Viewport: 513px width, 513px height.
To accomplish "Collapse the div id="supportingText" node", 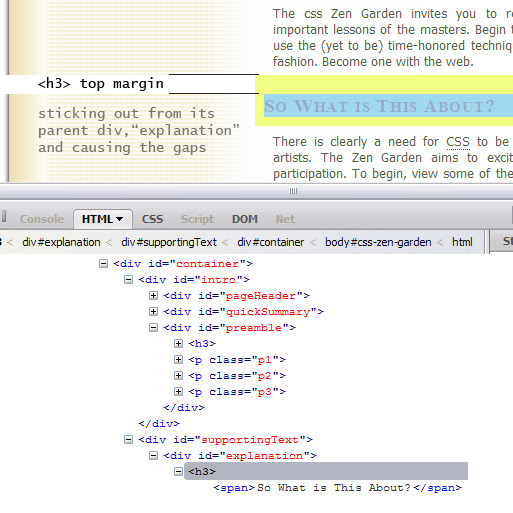I will coord(128,440).
